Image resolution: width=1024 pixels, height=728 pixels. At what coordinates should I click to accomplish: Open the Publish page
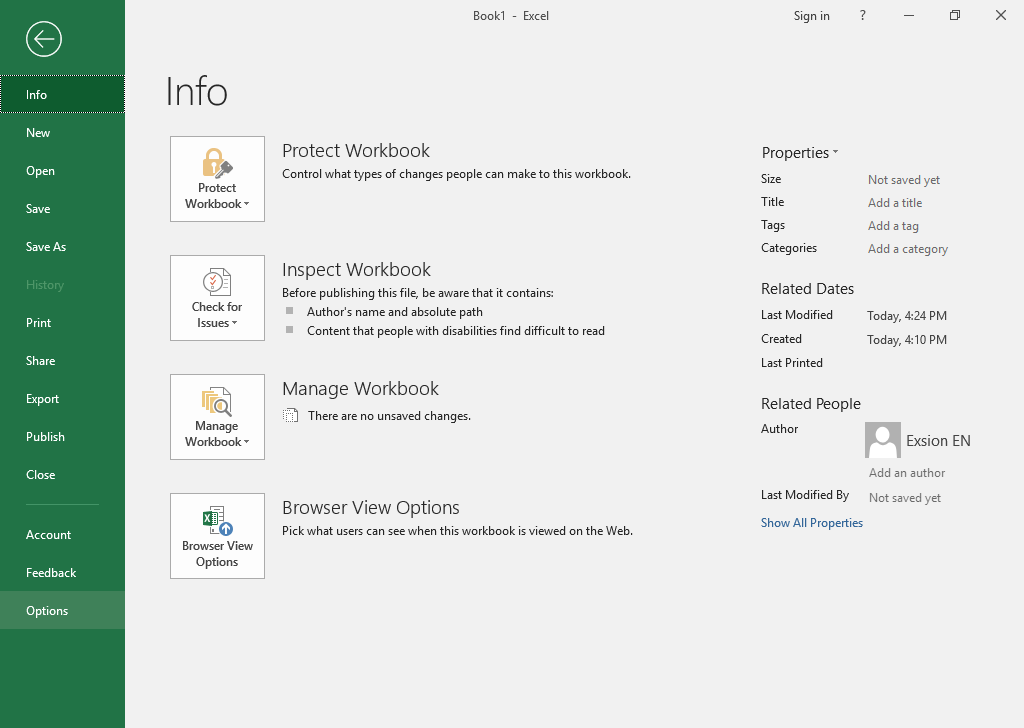[x=62, y=437]
